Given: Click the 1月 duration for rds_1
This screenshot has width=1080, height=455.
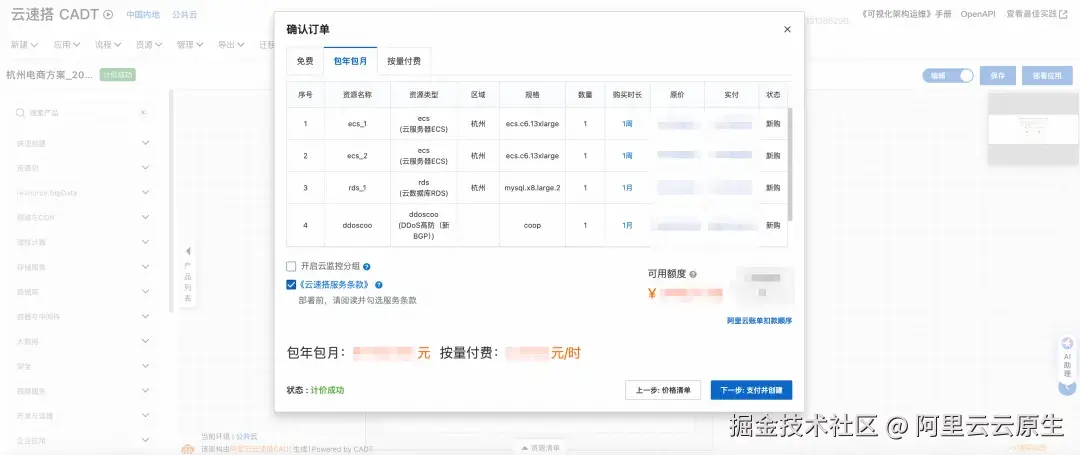Looking at the screenshot, I should coord(627,188).
